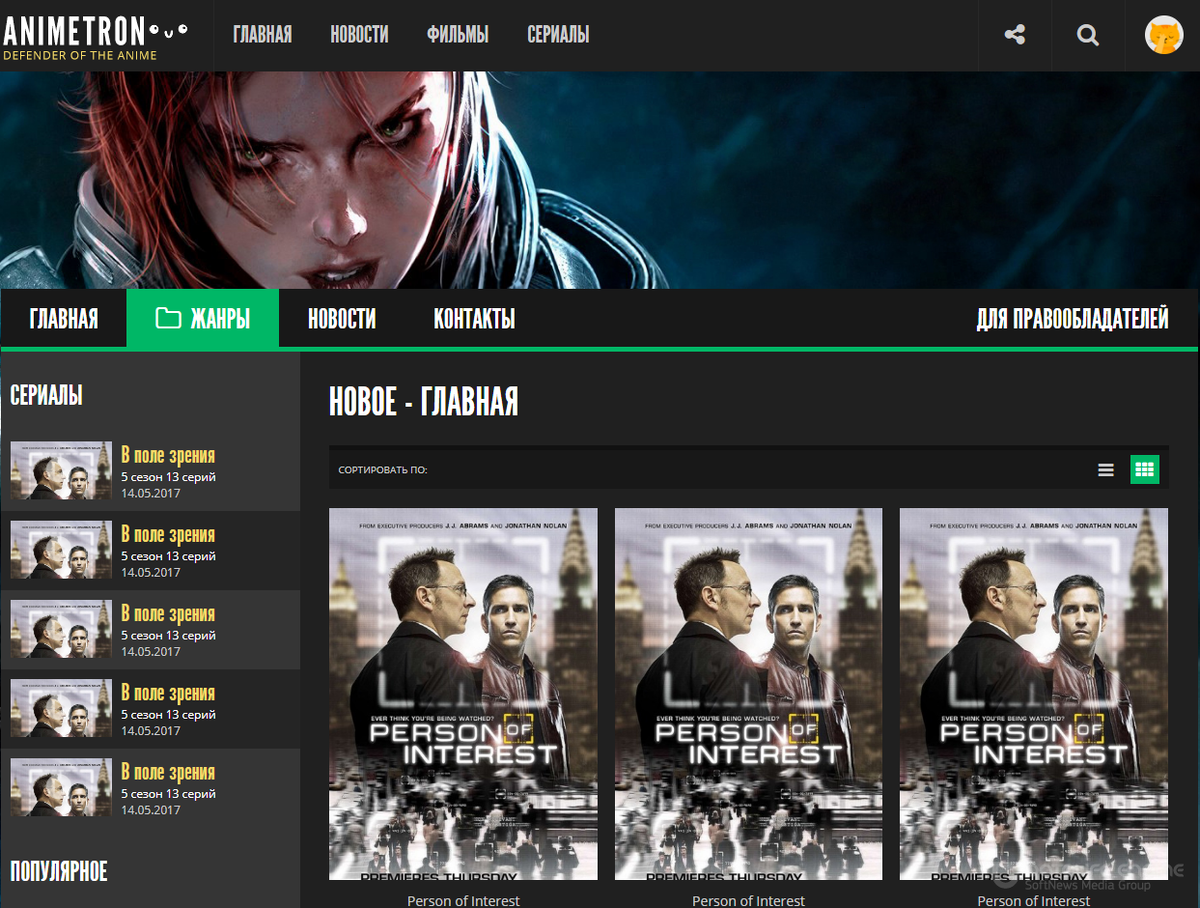Go to ФИЛЬМЫ in the header

click(457, 35)
